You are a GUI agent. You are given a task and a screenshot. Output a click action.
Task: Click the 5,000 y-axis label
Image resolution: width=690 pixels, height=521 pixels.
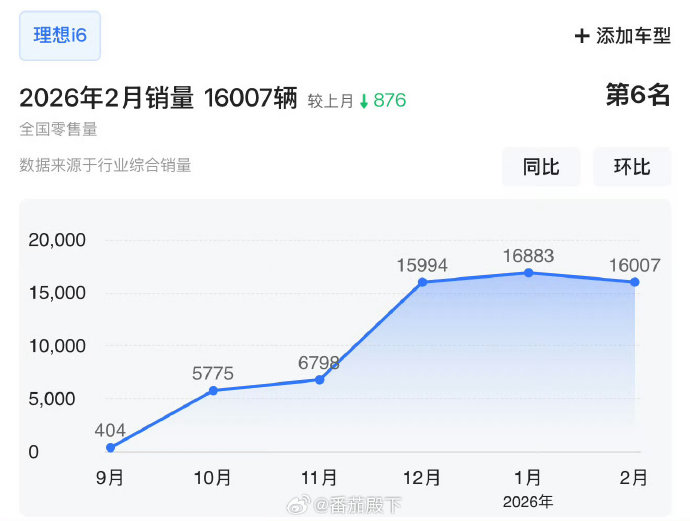tap(51, 399)
